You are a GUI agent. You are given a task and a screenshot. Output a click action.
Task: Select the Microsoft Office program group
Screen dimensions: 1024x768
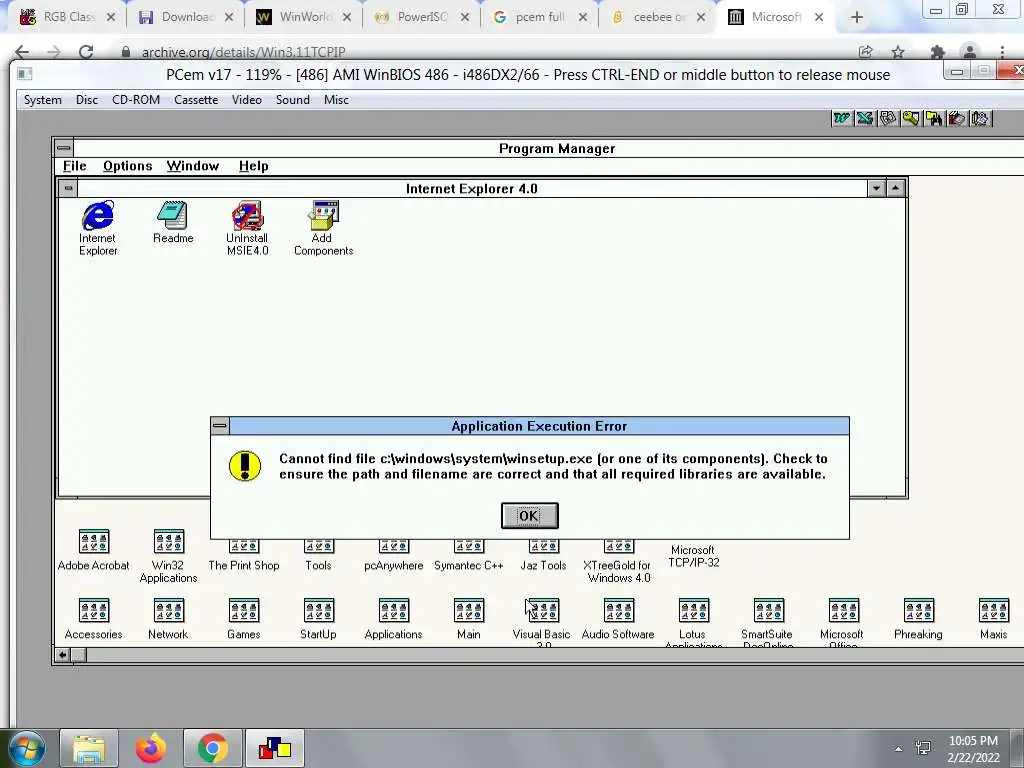tap(843, 622)
